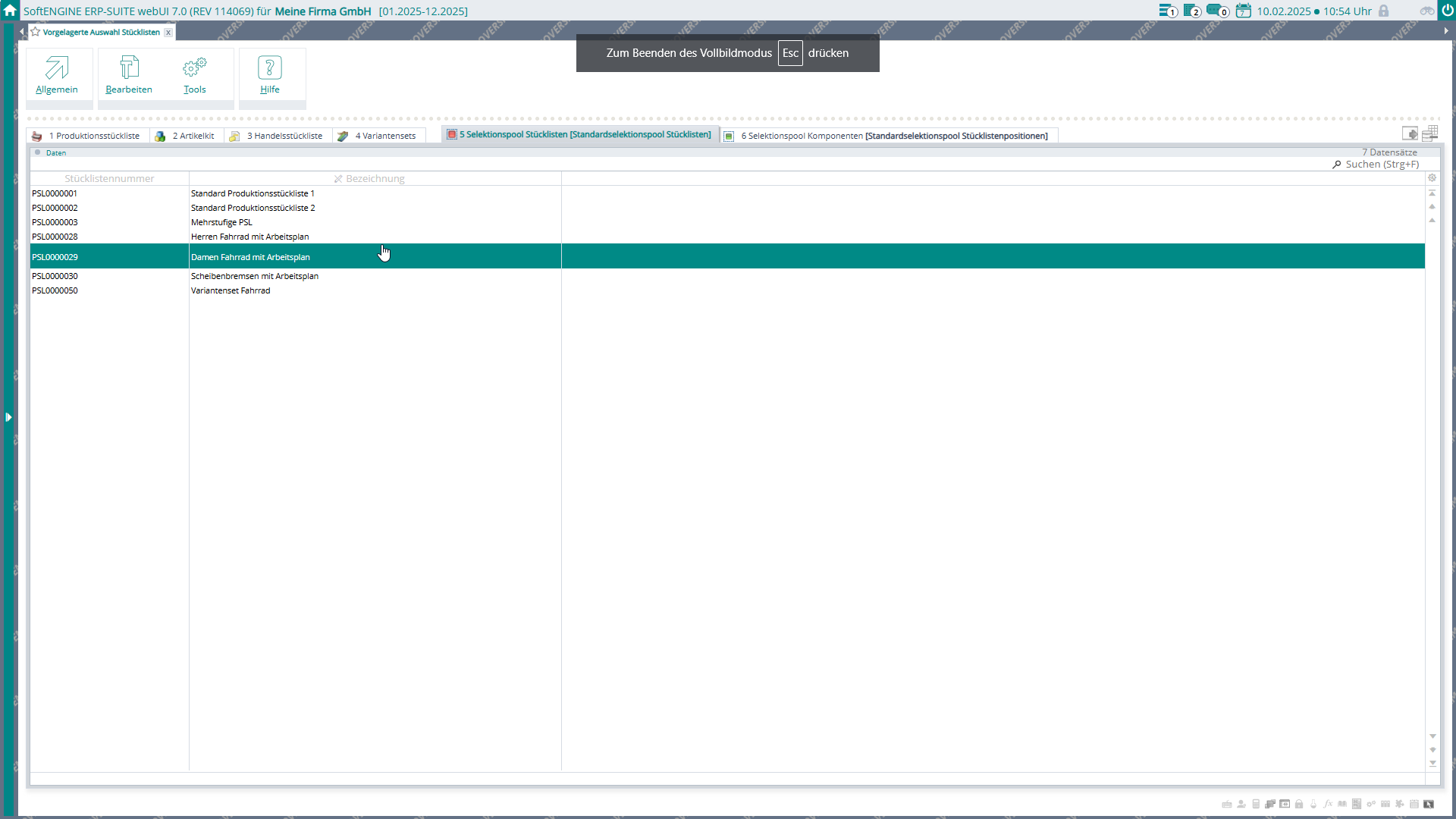Open the Hilfe help menu
1456x819 pixels.
(270, 75)
